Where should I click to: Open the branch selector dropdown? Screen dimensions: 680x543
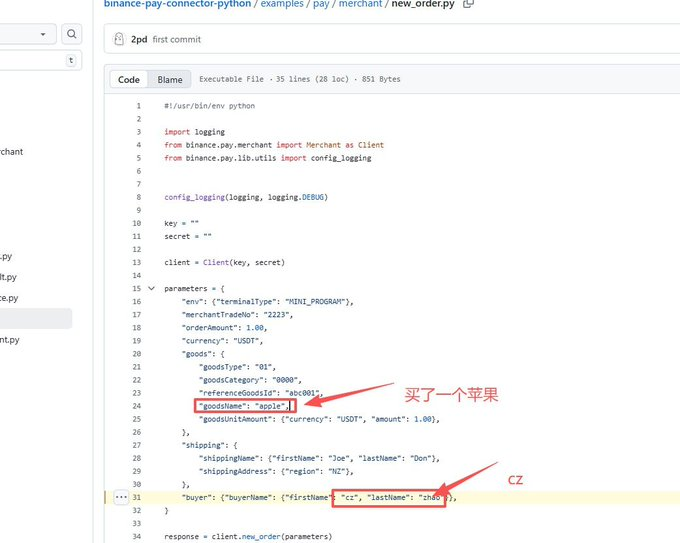click(x=27, y=34)
